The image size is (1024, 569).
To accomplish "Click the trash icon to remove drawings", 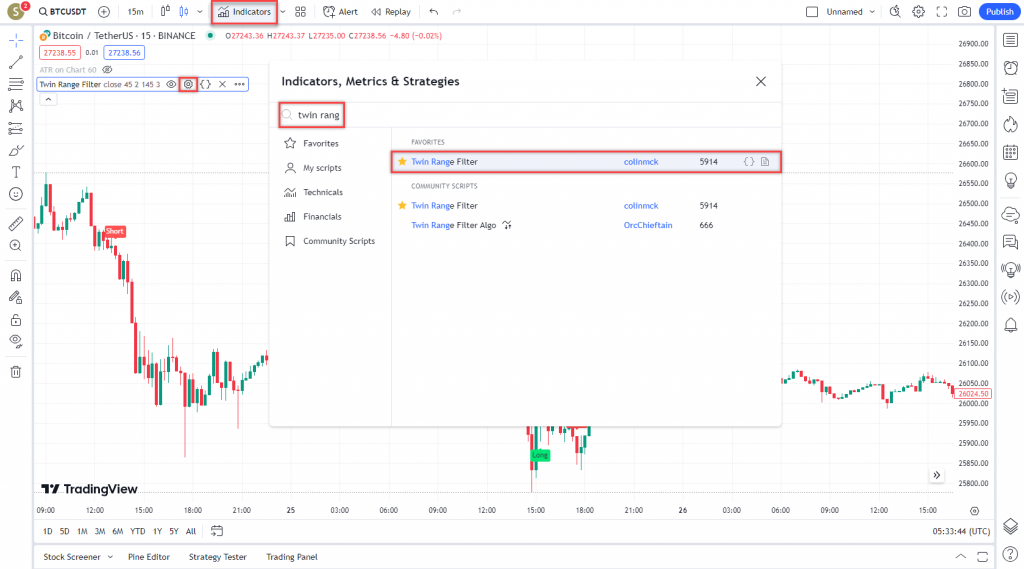I will click(15, 372).
